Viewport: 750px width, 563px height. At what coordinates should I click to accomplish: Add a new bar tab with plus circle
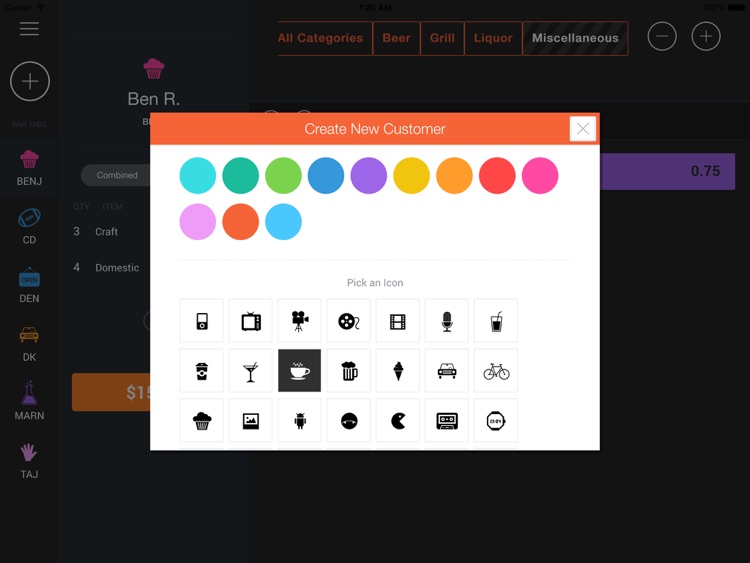(30, 81)
